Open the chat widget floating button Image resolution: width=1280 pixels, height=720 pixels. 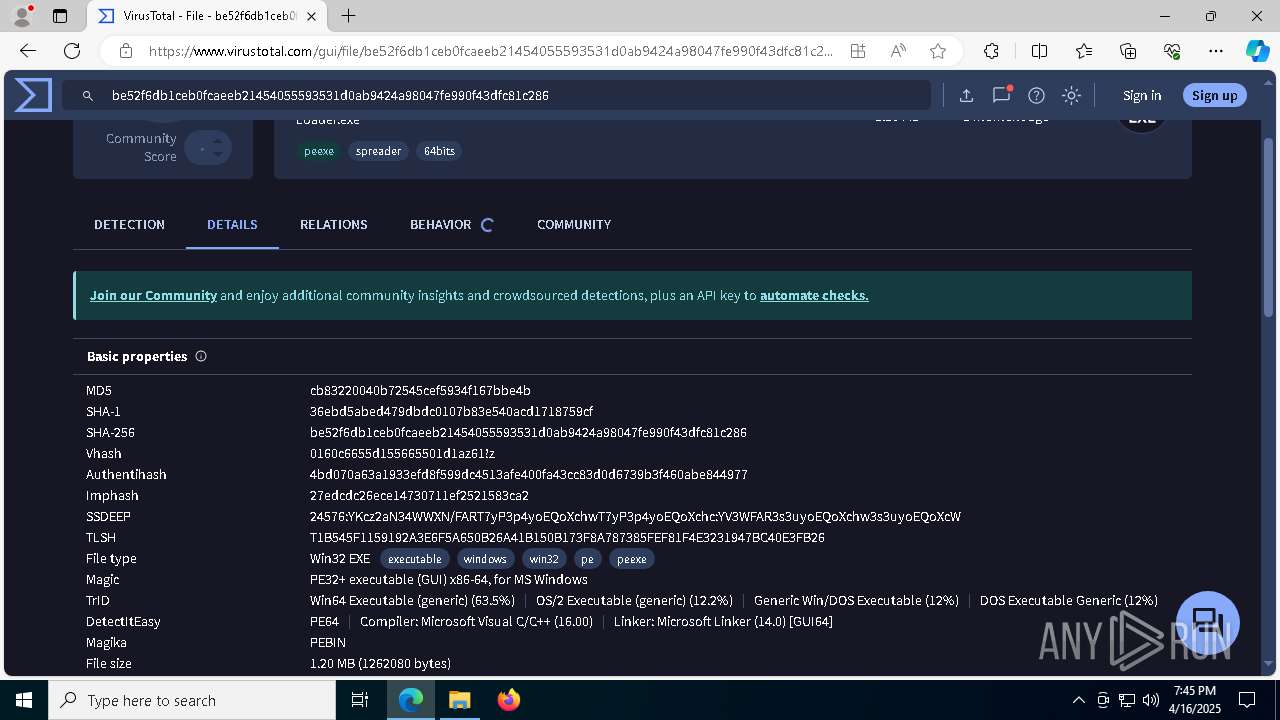[1208, 622]
